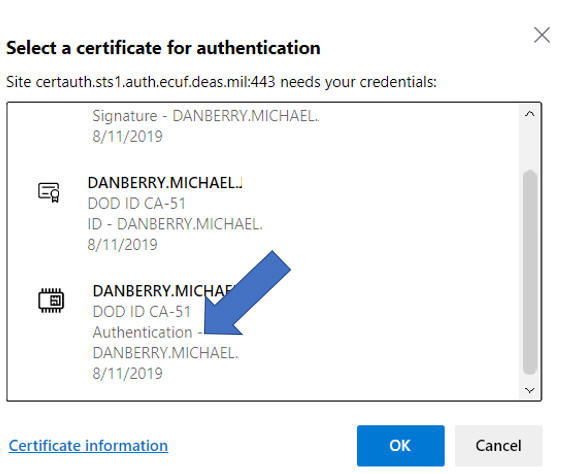Click the 8/11/2019 date of Signature certificate

tap(127, 136)
